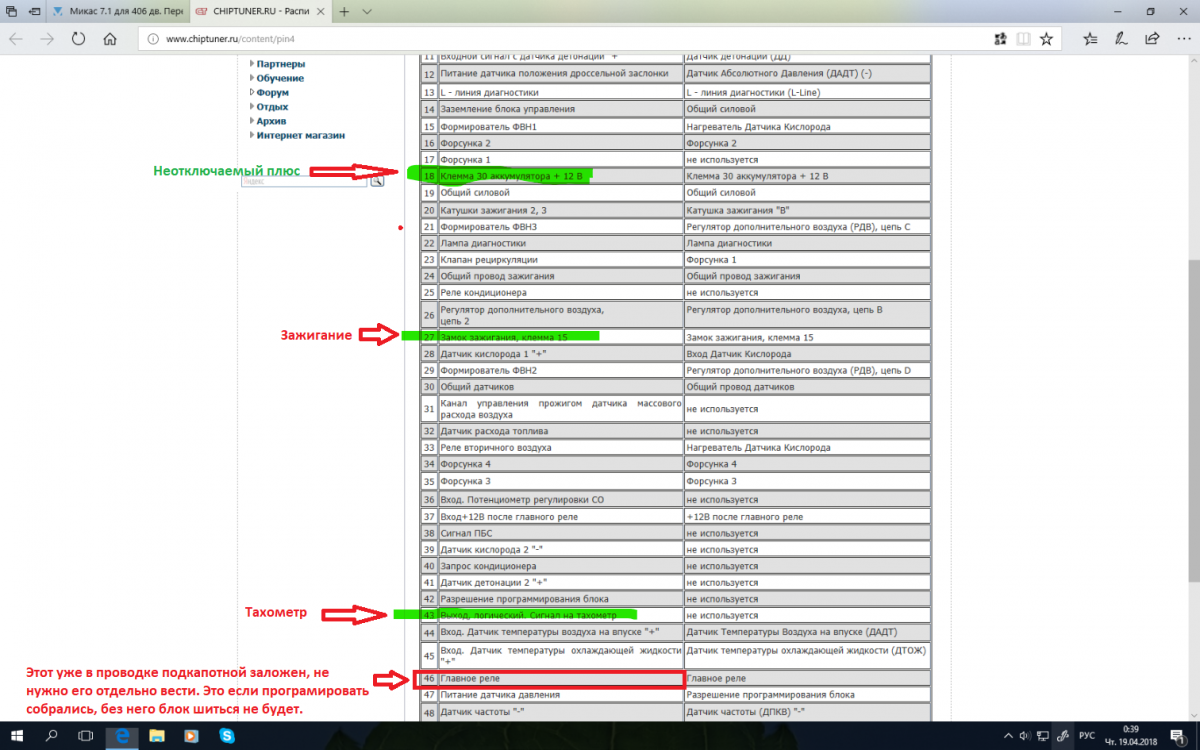
Task: Expand the Партнеры arrow
Action: (250, 64)
